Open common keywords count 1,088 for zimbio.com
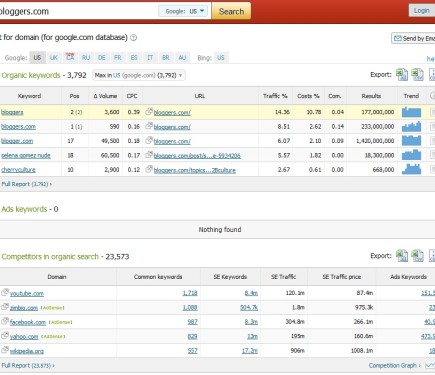 [190, 307]
